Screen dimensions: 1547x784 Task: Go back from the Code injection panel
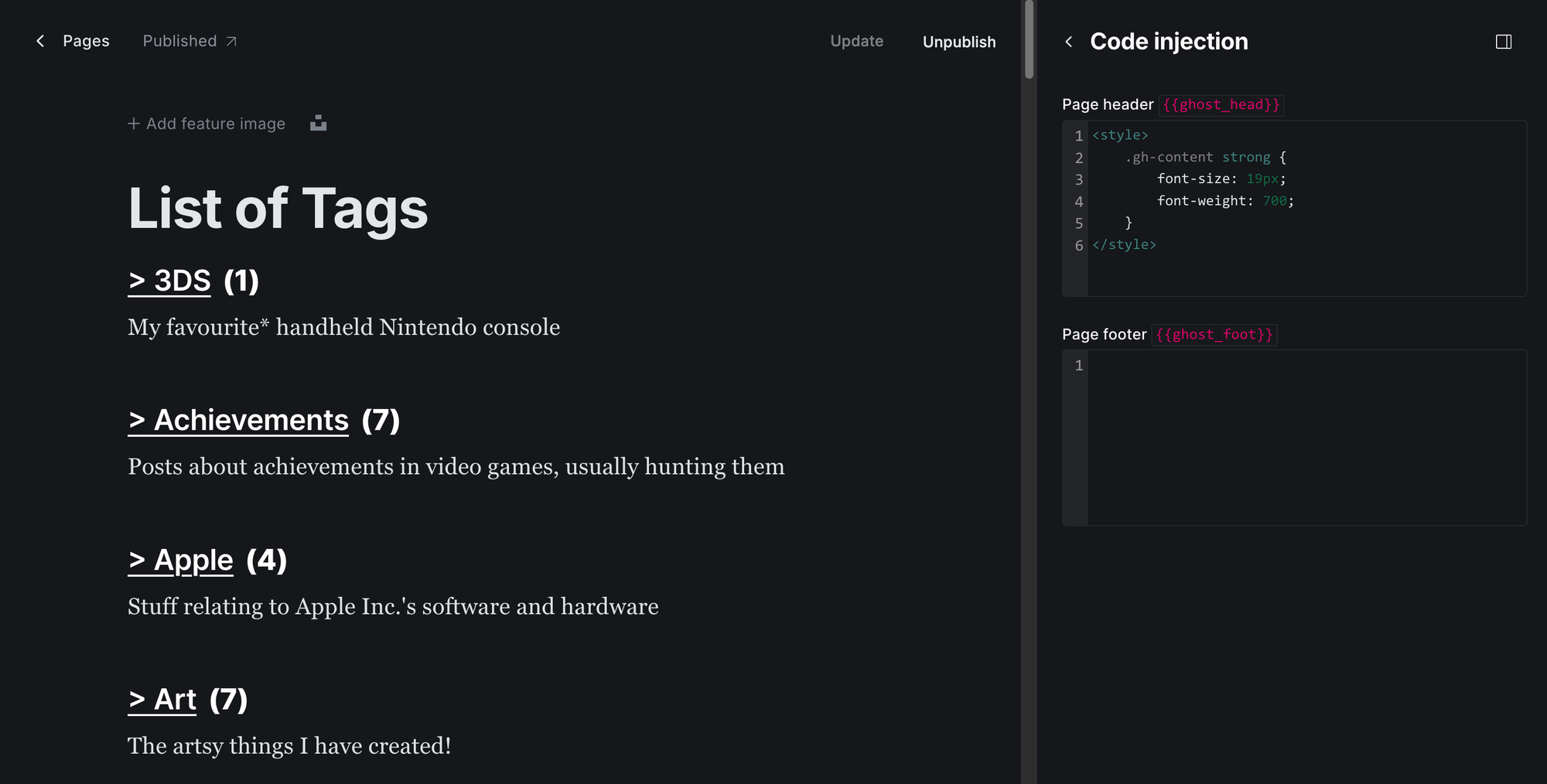click(x=1069, y=42)
